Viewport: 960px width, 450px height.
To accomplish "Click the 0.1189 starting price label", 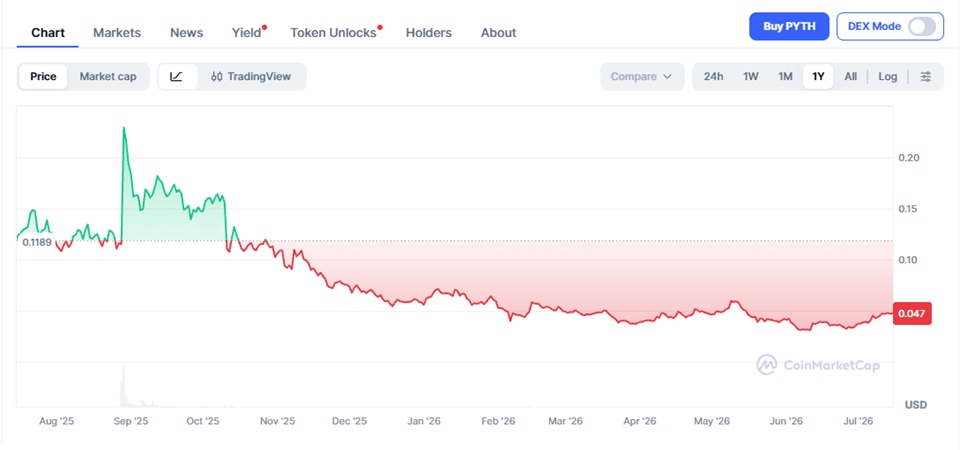I will pyautogui.click(x=37, y=242).
